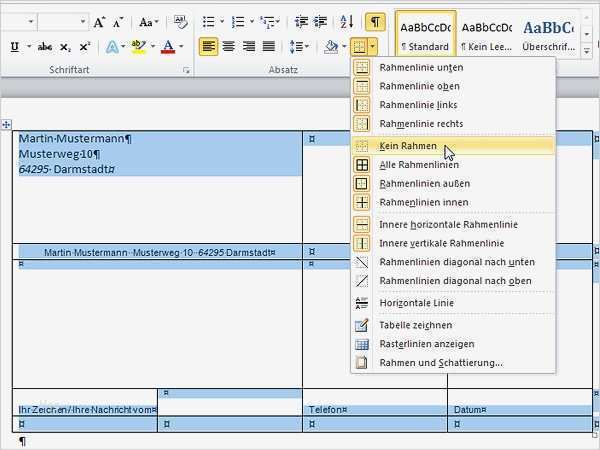
Task: Toggle subscript formatting
Action: coord(65,47)
